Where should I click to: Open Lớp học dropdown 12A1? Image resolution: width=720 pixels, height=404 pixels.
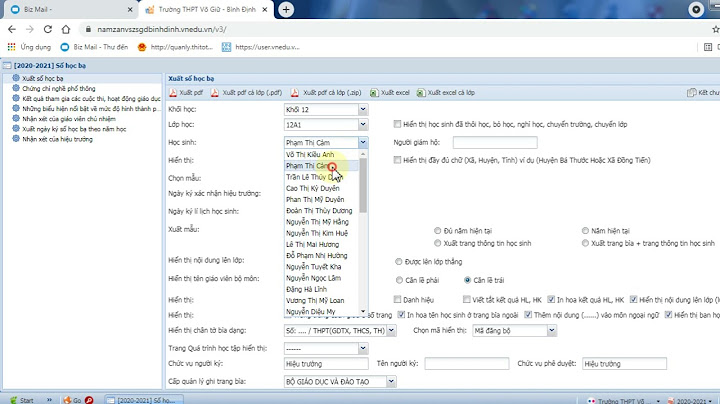coord(363,124)
